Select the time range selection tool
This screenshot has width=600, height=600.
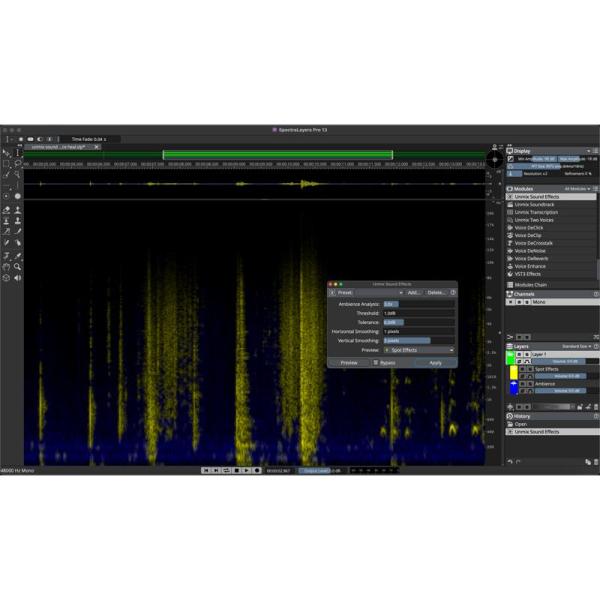tap(18, 153)
